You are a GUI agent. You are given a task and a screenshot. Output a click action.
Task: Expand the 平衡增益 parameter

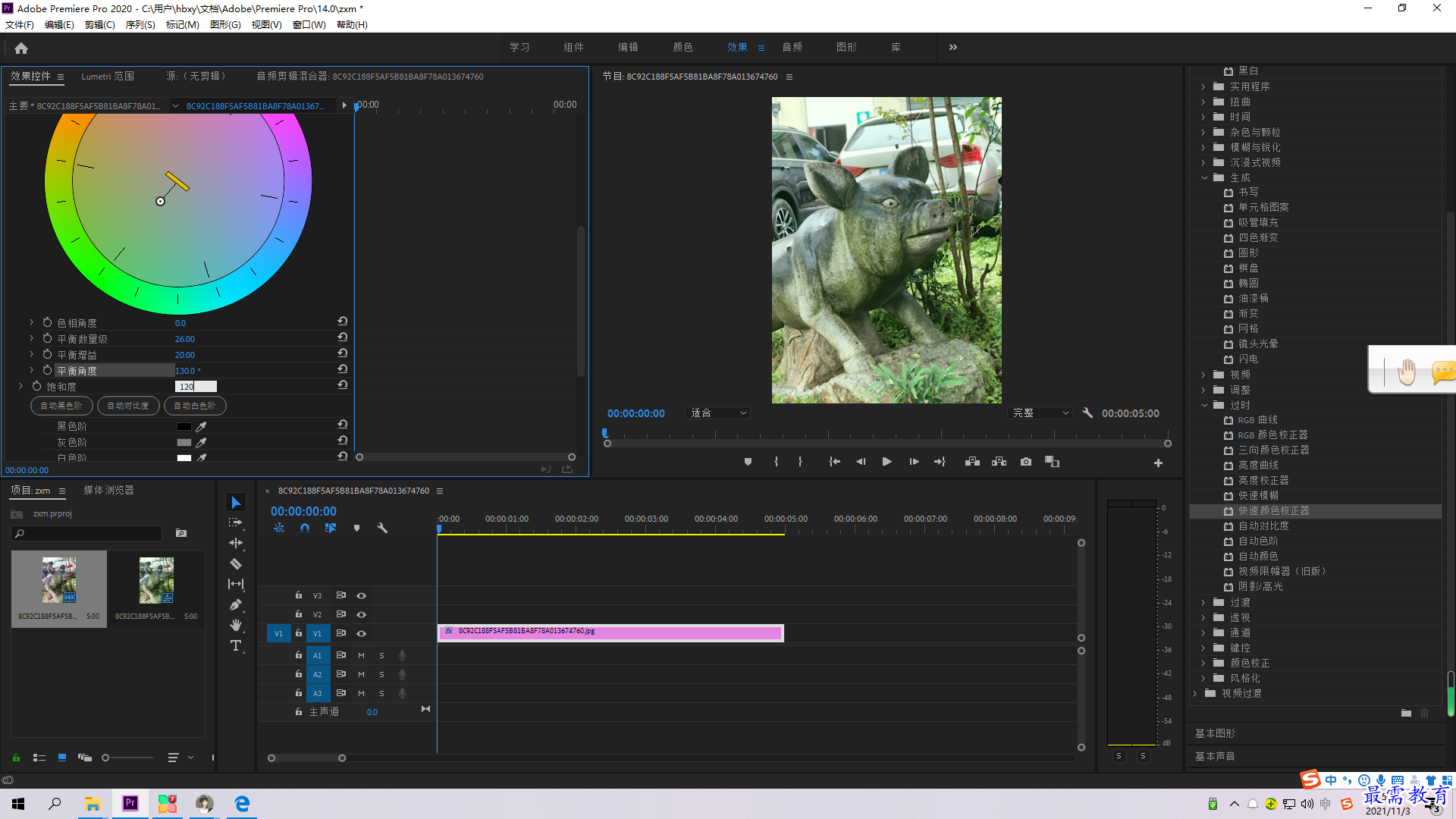pos(32,354)
